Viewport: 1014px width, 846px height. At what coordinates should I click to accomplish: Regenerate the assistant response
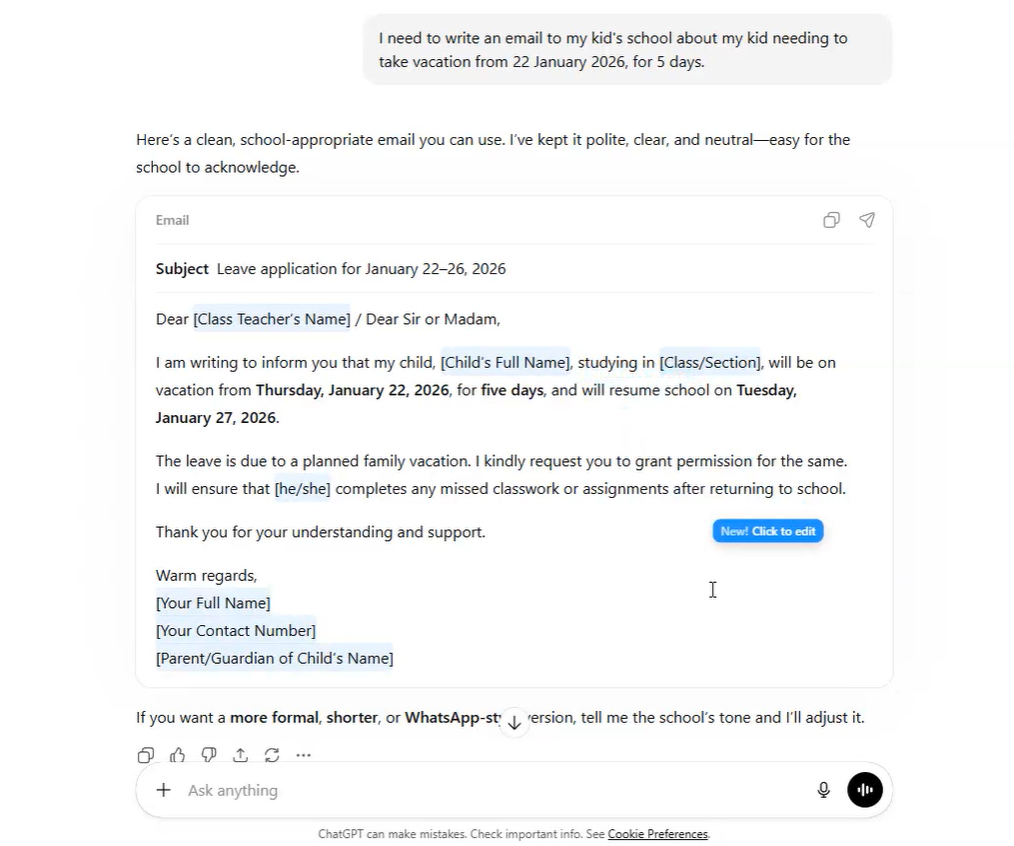(x=272, y=755)
